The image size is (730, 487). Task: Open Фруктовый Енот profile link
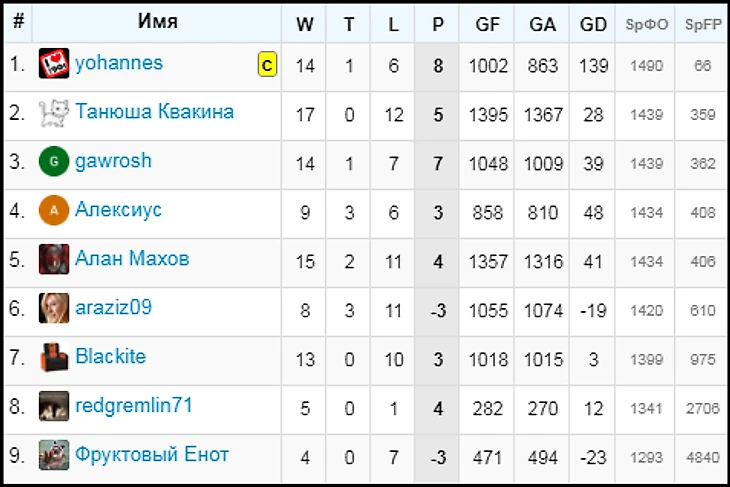tap(152, 454)
